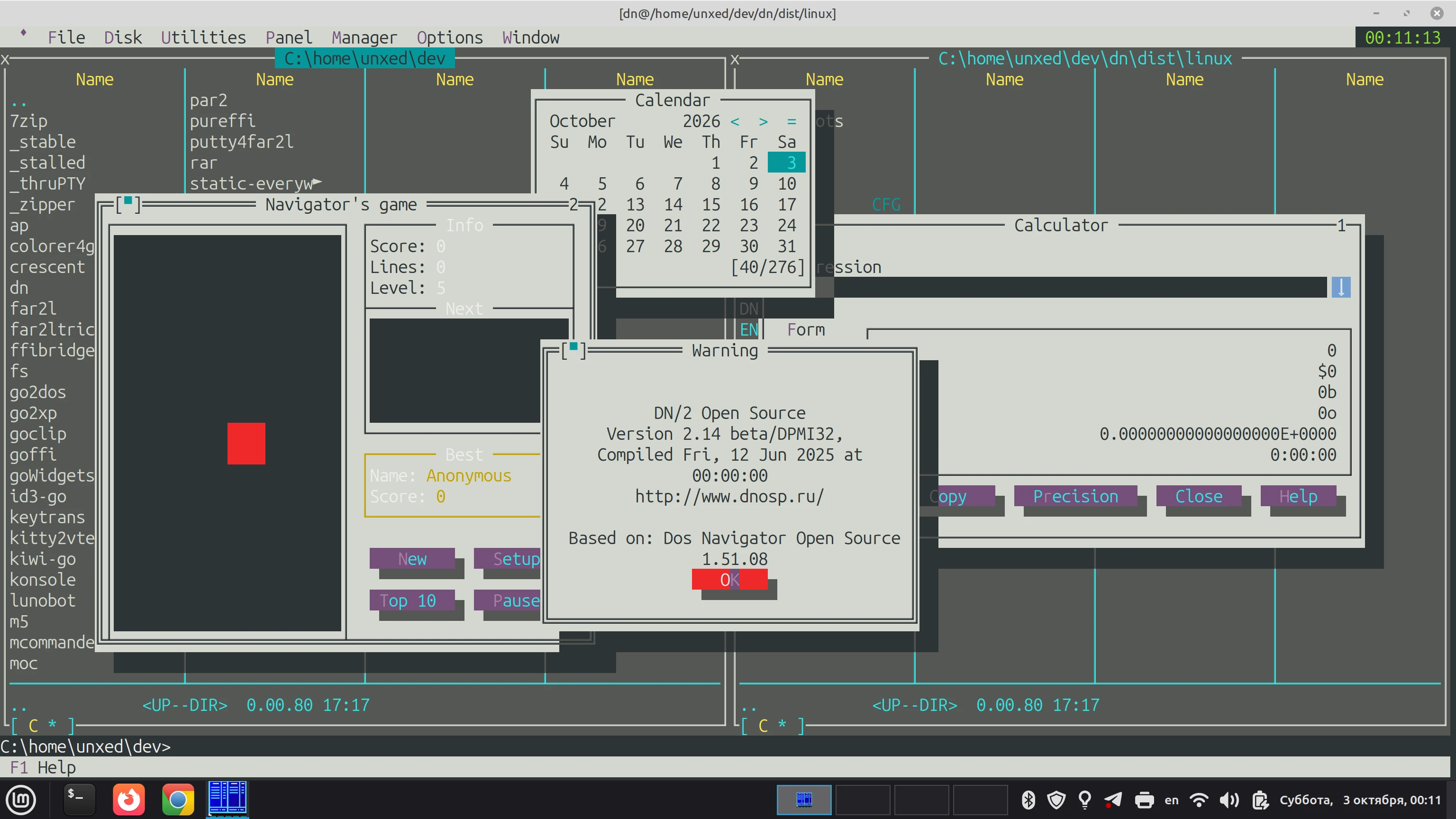The width and height of the screenshot is (1456, 819).
Task: Select October 3 in the Calendar
Action: pos(787,163)
